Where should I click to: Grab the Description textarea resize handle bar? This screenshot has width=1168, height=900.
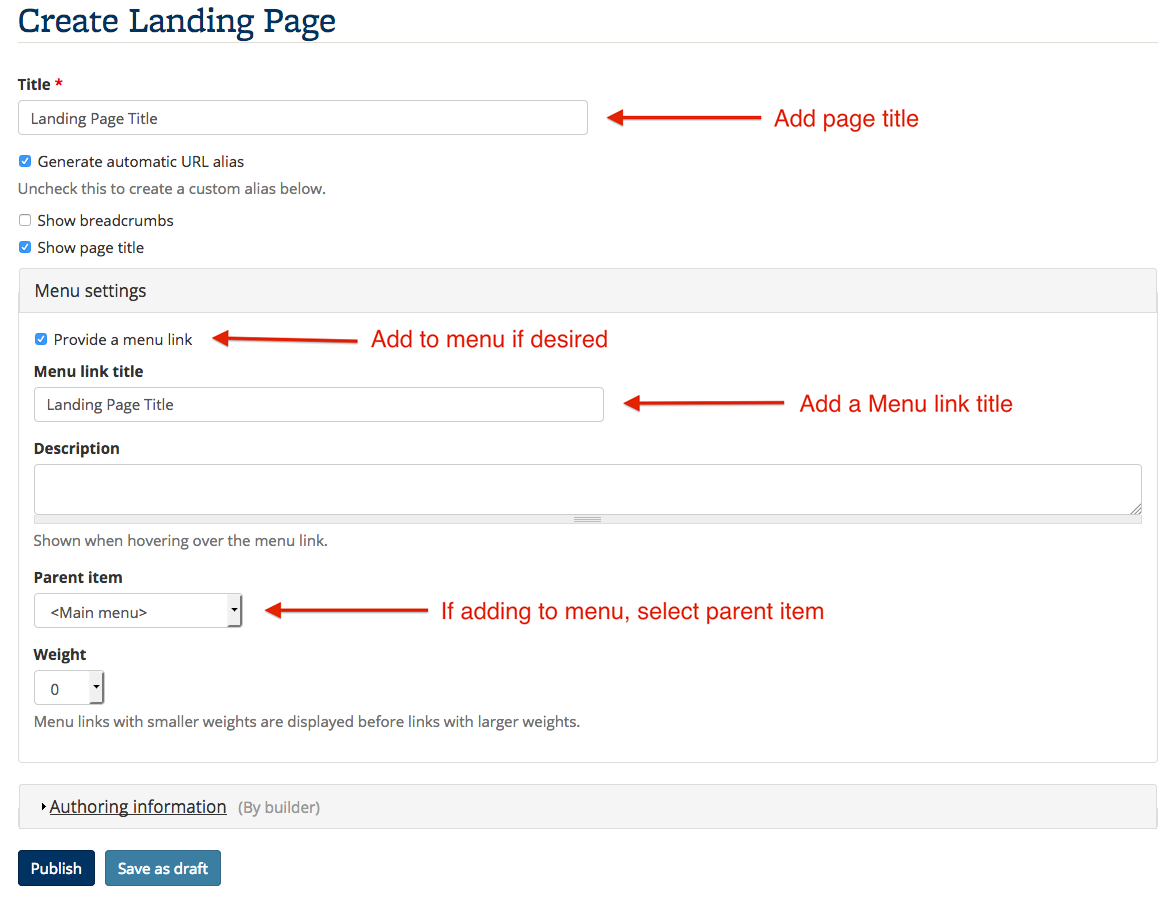pos(587,519)
